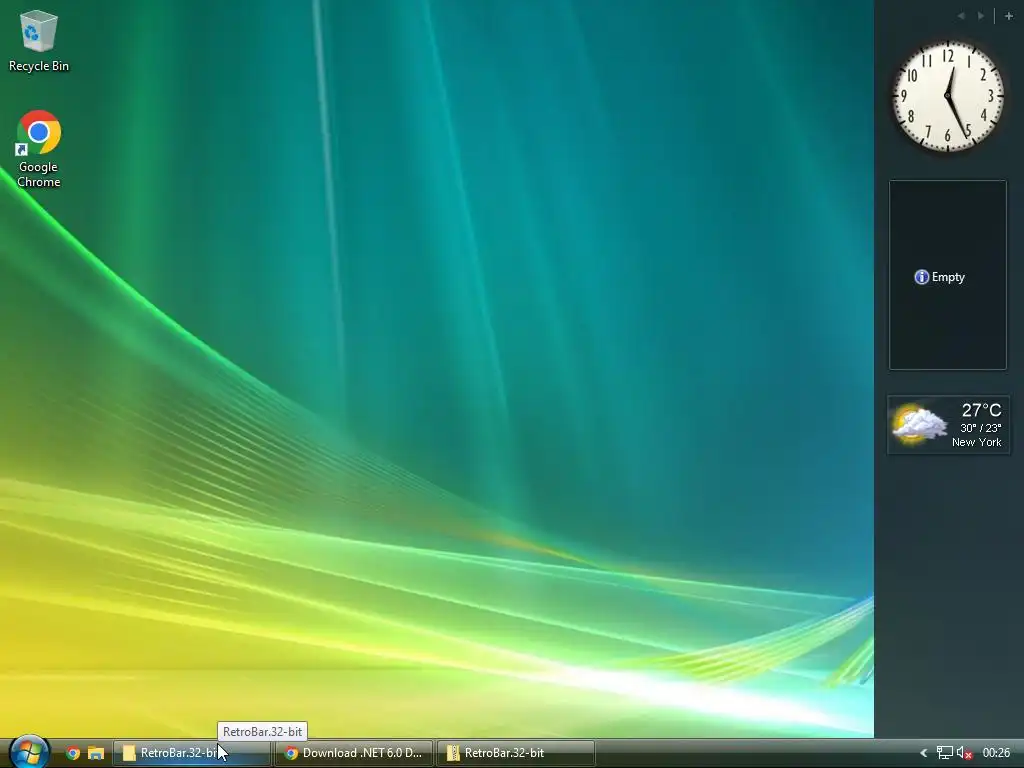Switch to Download .NET 6.0 Chrome window
The width and height of the screenshot is (1024, 768).
(x=354, y=753)
